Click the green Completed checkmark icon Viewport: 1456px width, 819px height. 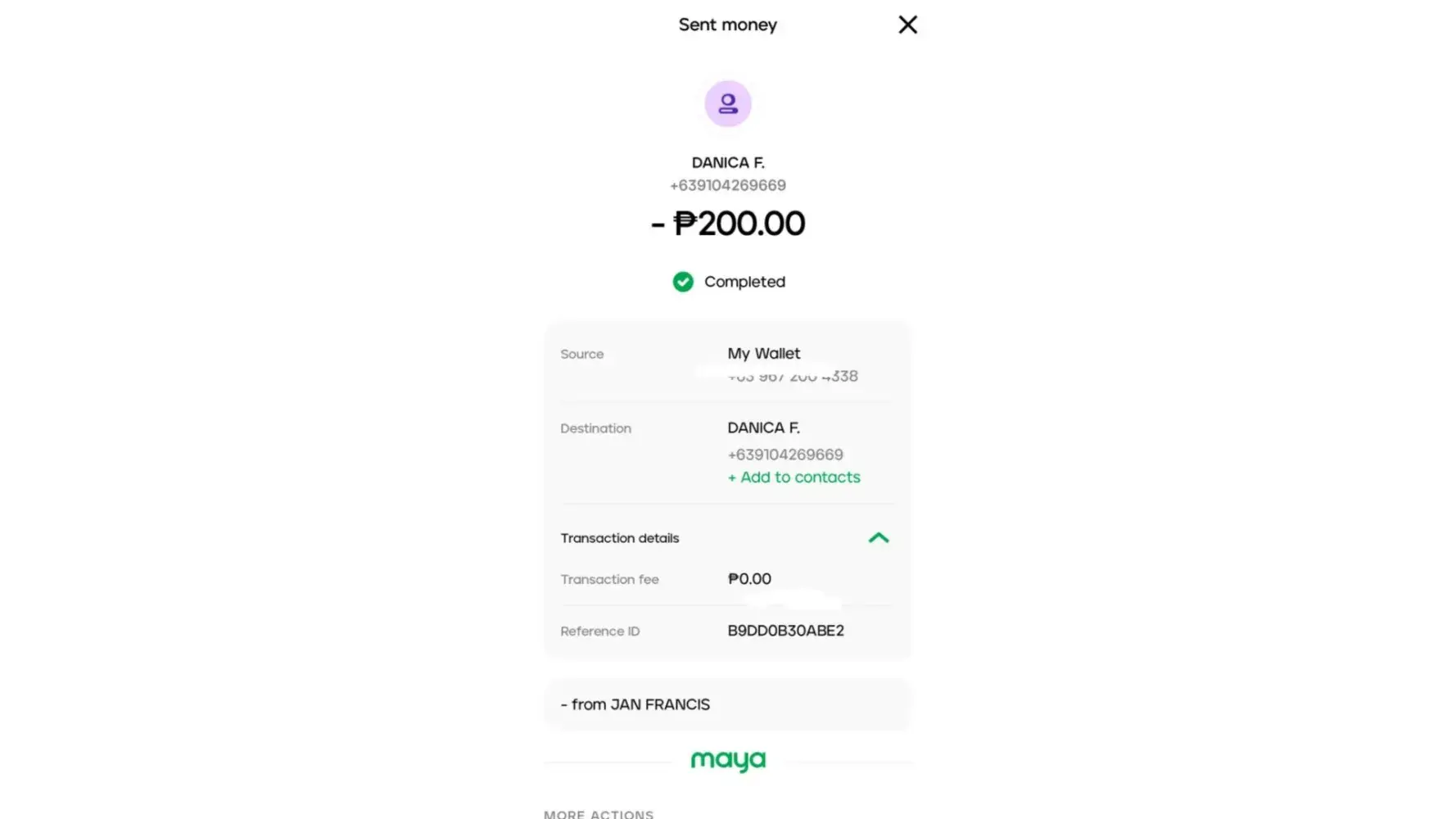click(683, 282)
